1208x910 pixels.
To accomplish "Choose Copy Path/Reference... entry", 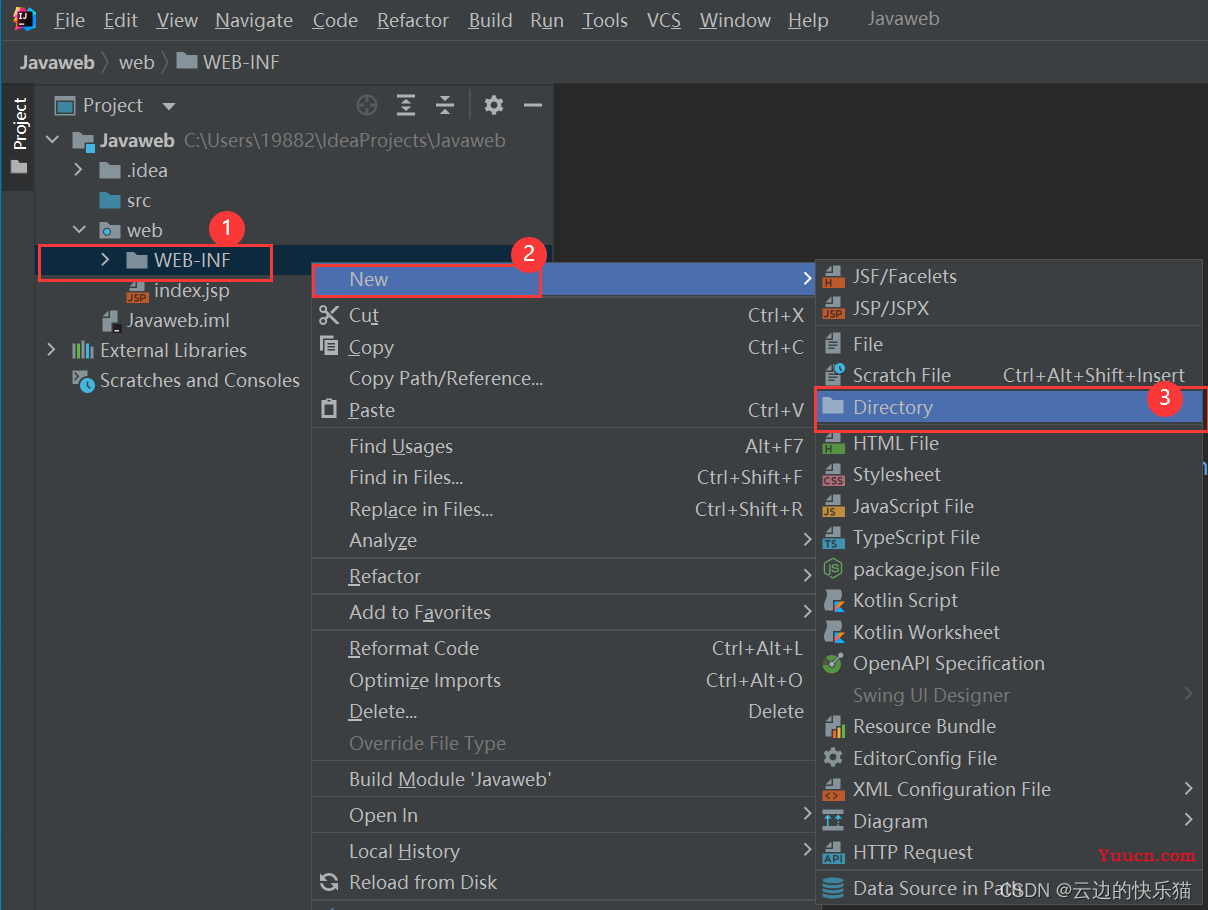I will point(563,378).
